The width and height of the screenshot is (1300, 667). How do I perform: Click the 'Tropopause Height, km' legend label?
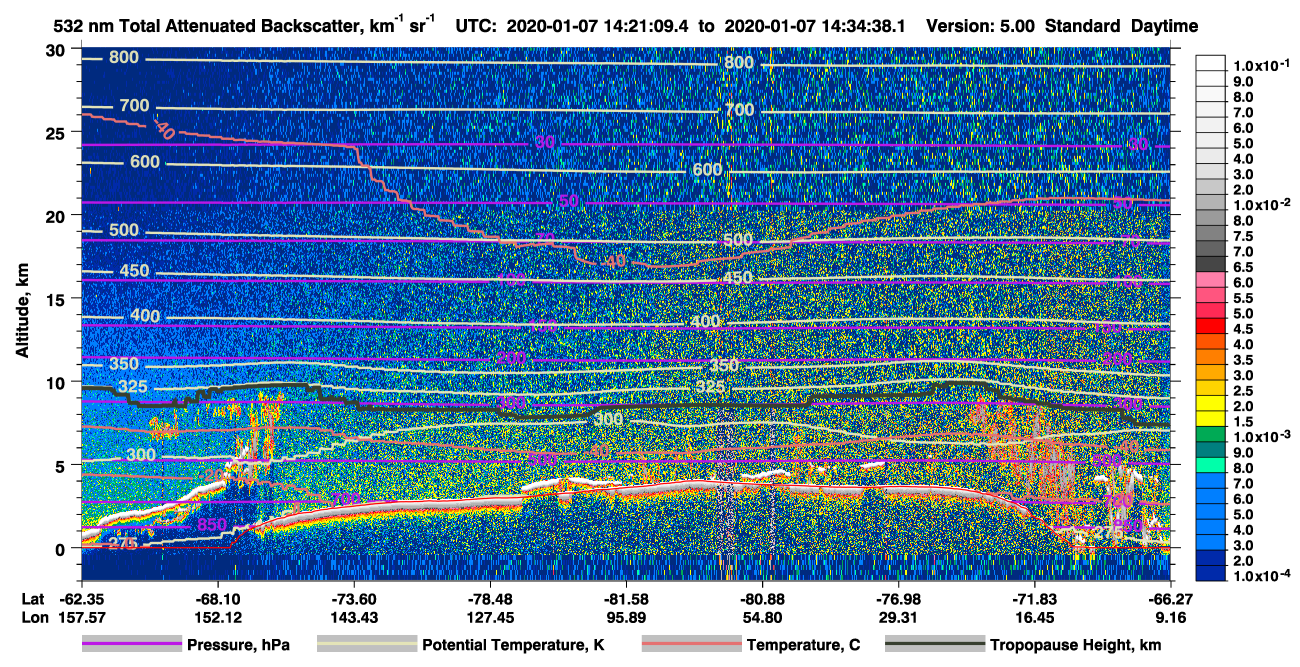(1076, 645)
